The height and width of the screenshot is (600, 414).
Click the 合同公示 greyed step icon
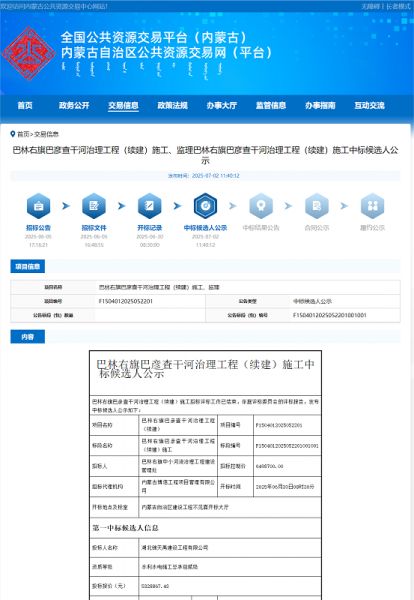pyautogui.click(x=317, y=206)
